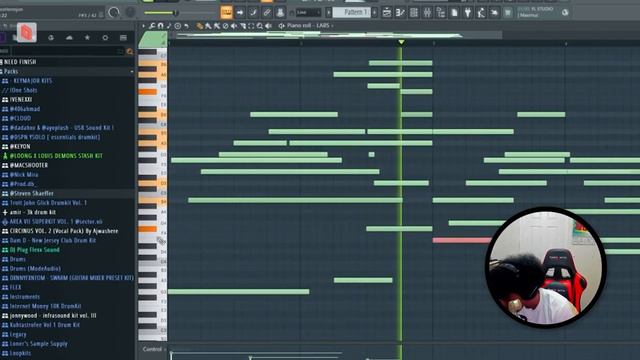Open the Pattern 1 selector
The width and height of the screenshot is (640, 360).
pyautogui.click(x=352, y=13)
